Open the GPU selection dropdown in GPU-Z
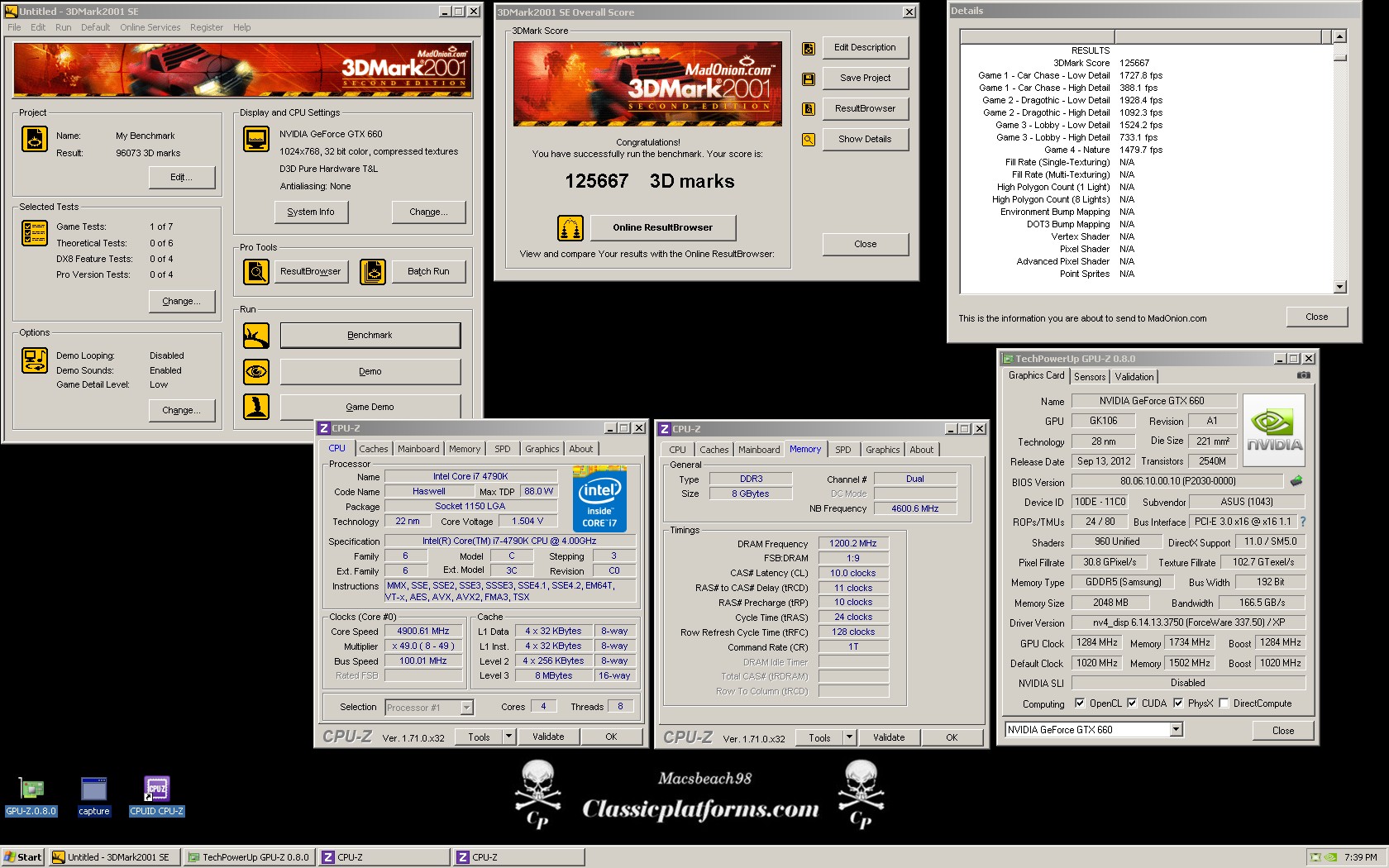The height and width of the screenshot is (868, 1389). (1176, 730)
